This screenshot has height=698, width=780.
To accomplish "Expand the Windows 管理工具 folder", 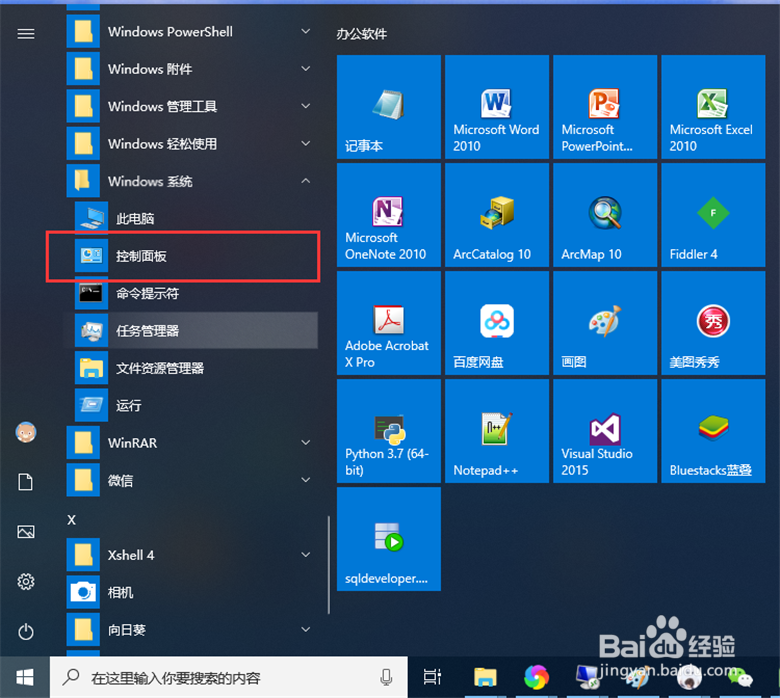I will tap(192, 106).
